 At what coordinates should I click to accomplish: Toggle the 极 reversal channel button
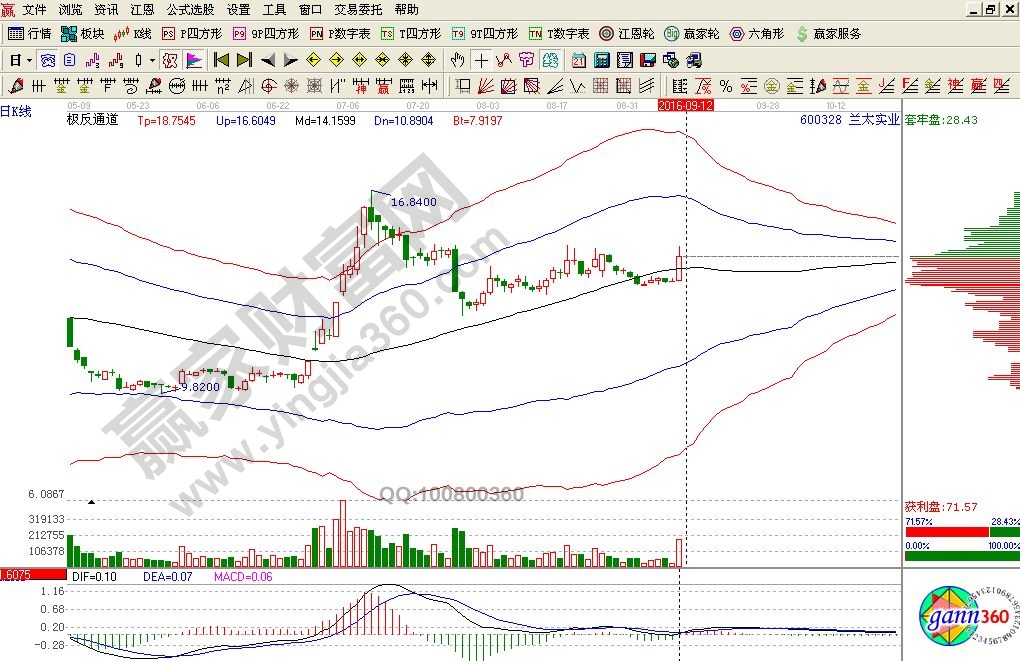[169, 59]
